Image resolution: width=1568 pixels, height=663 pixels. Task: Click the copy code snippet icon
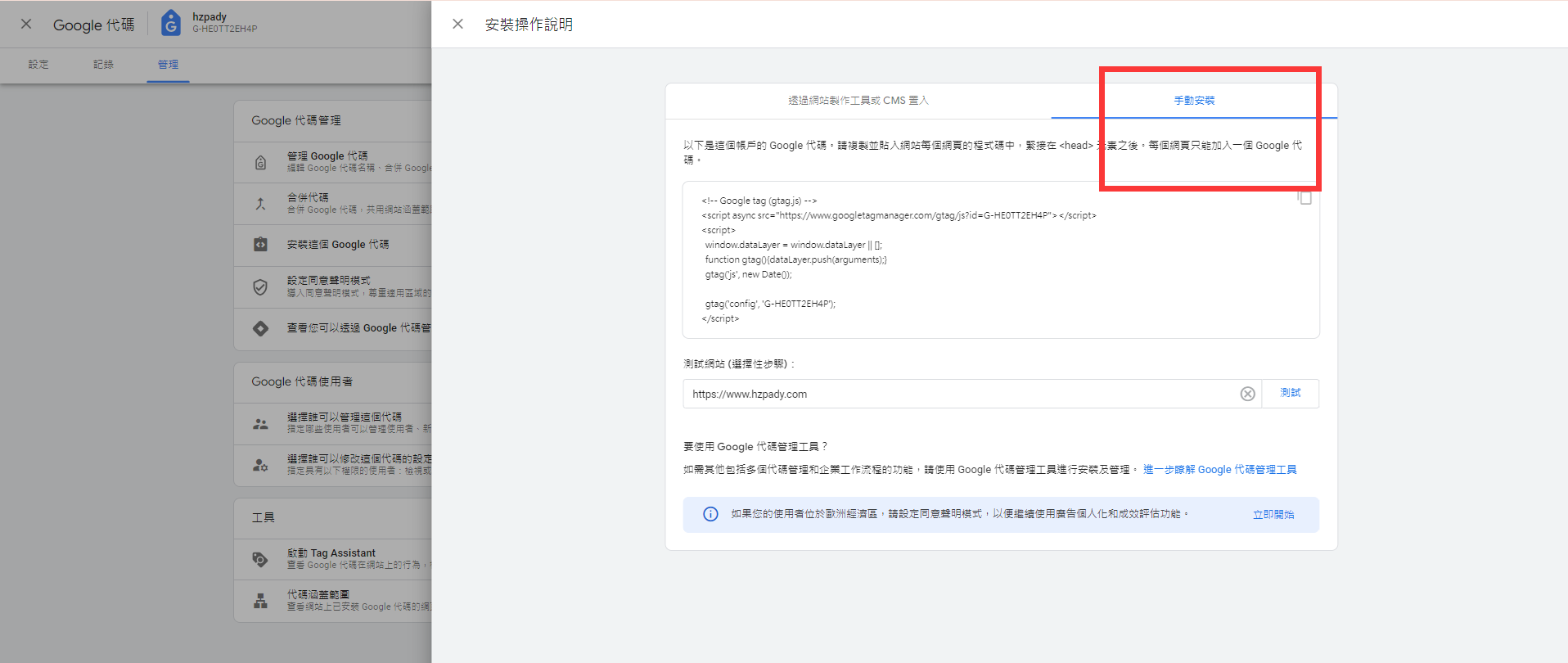click(1304, 198)
